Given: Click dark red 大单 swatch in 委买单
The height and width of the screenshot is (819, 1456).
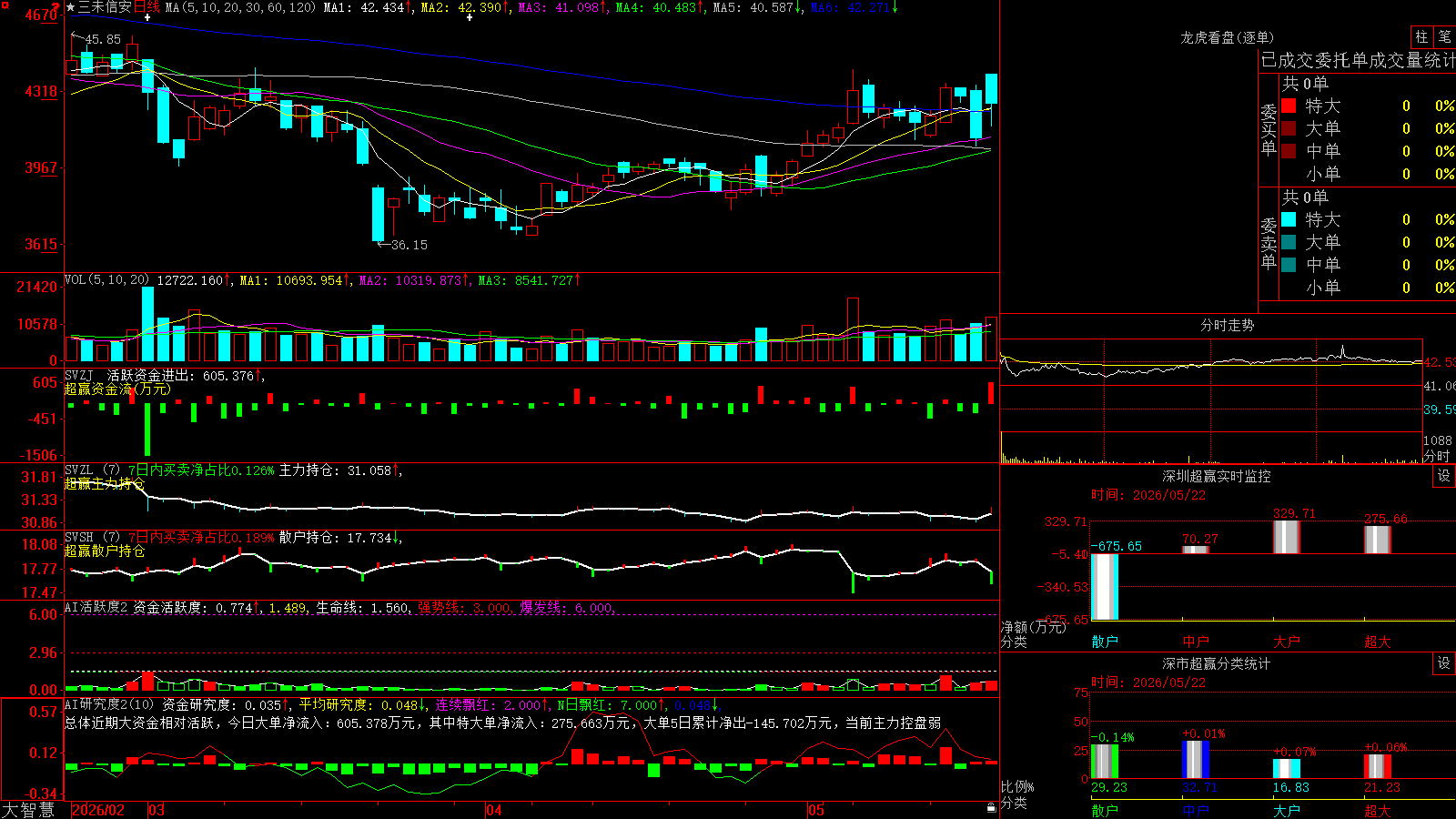Looking at the screenshot, I should tap(1289, 128).
